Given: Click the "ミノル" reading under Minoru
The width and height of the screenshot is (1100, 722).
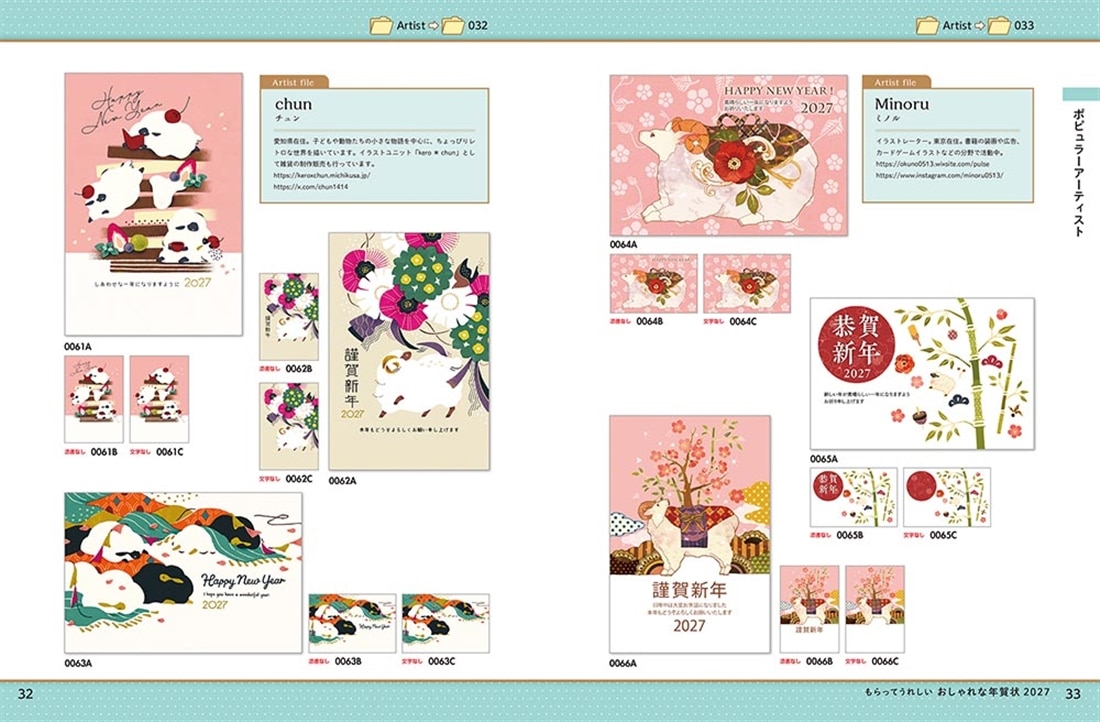Looking at the screenshot, I should pyautogui.click(x=888, y=119).
